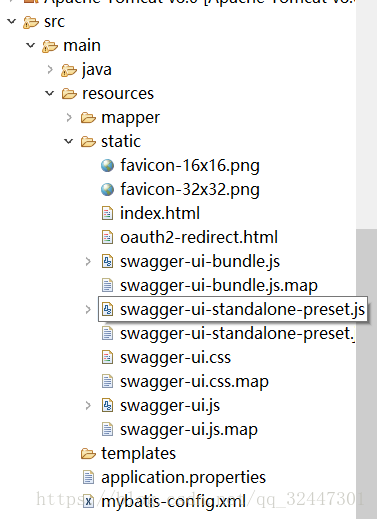Click the resources folder icon
Screen dimensions: 377x519
69,94
